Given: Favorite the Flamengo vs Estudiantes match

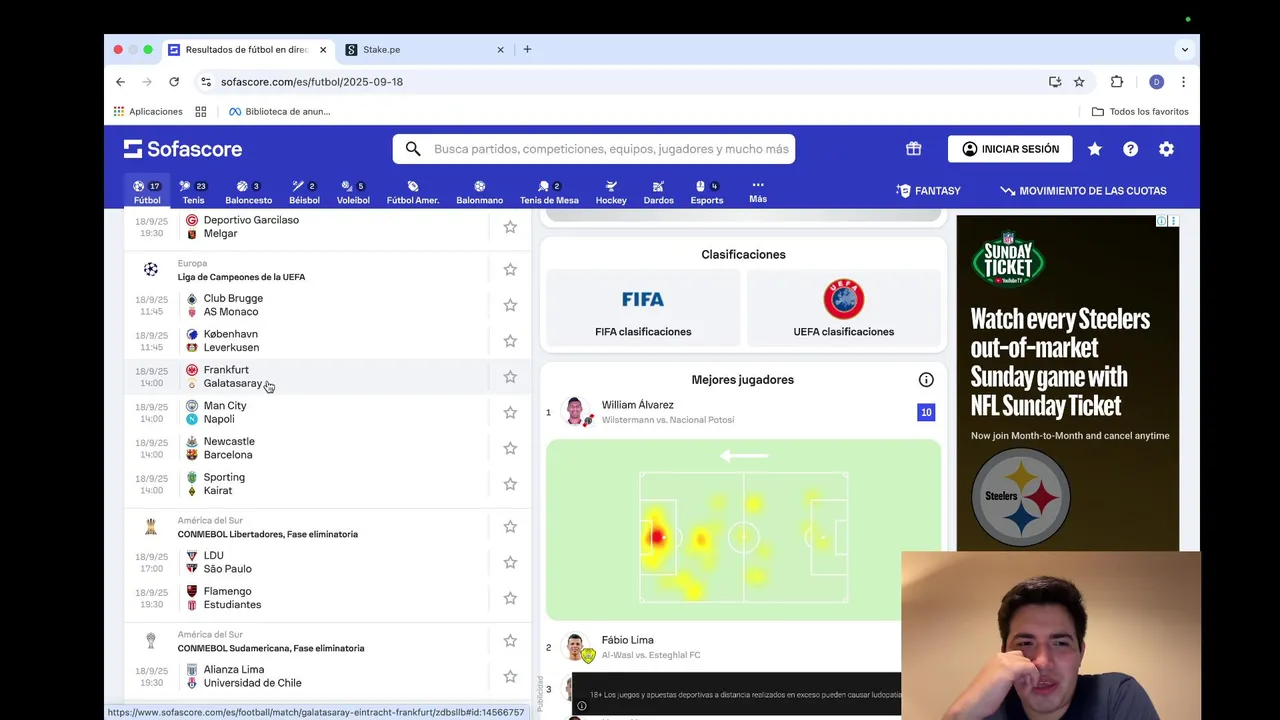Looking at the screenshot, I should pyautogui.click(x=510, y=598).
